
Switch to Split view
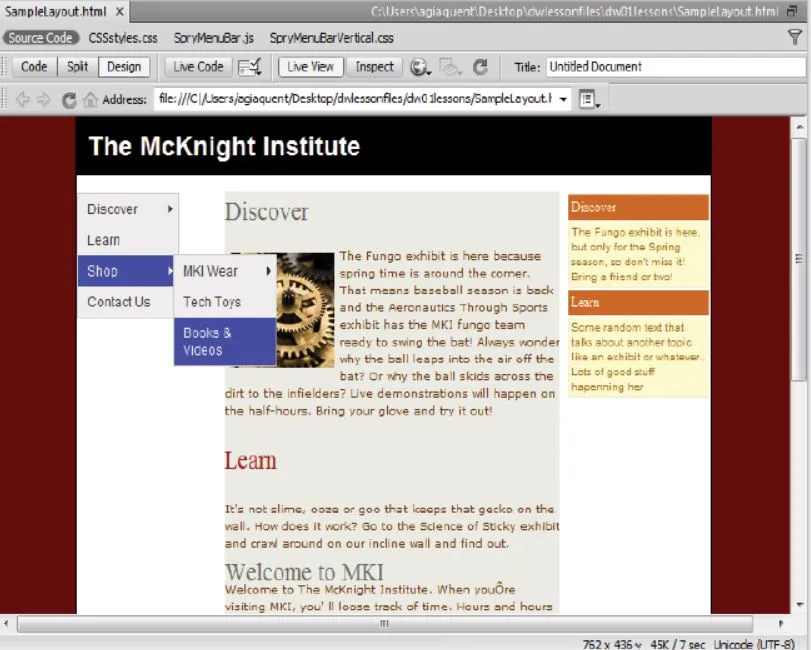77,67
